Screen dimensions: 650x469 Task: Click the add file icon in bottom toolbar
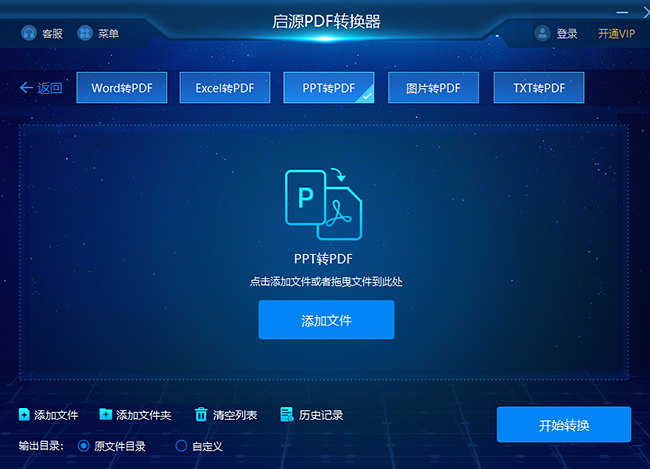coord(24,414)
